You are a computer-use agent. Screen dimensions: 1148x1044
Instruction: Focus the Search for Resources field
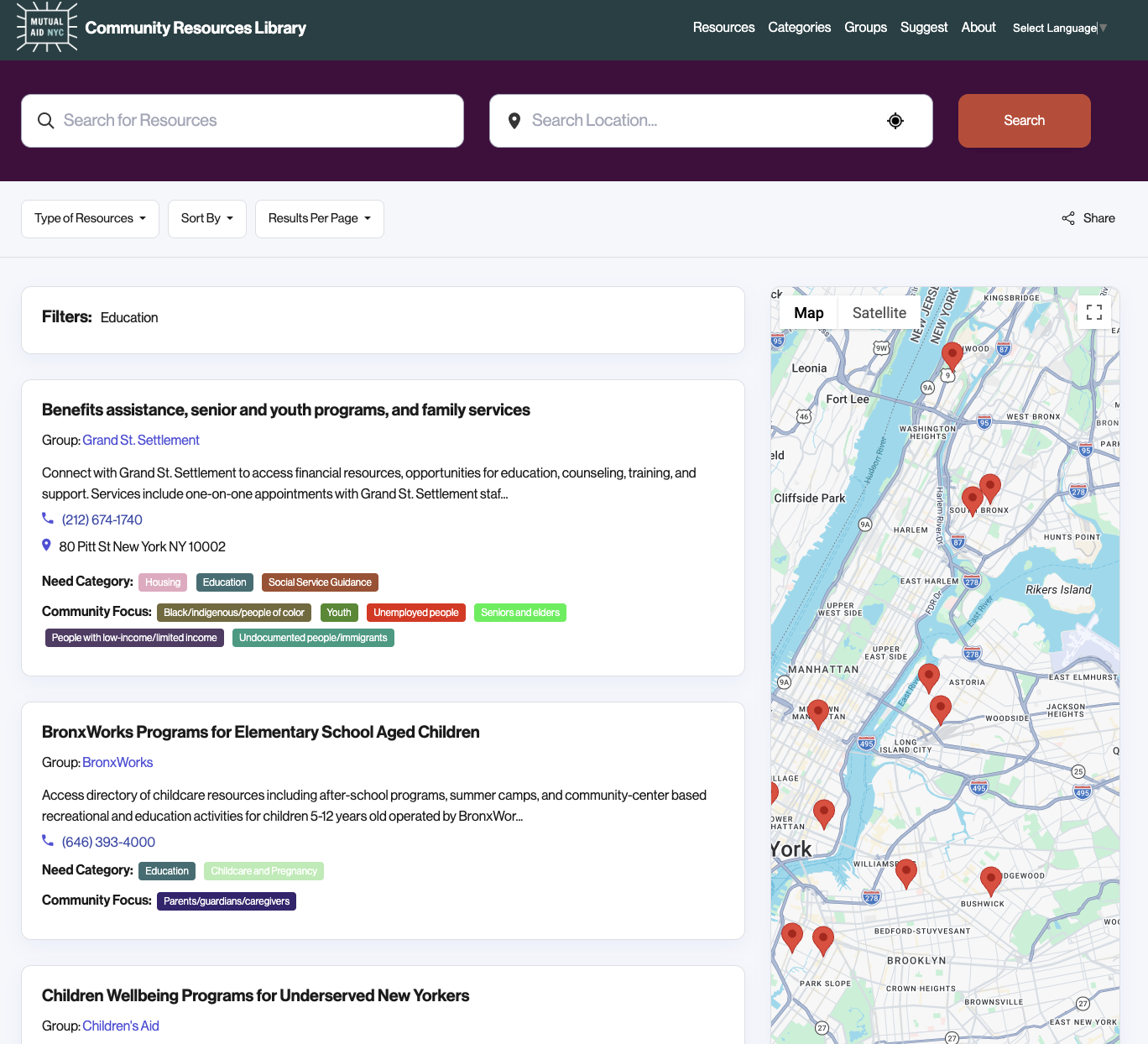click(243, 121)
